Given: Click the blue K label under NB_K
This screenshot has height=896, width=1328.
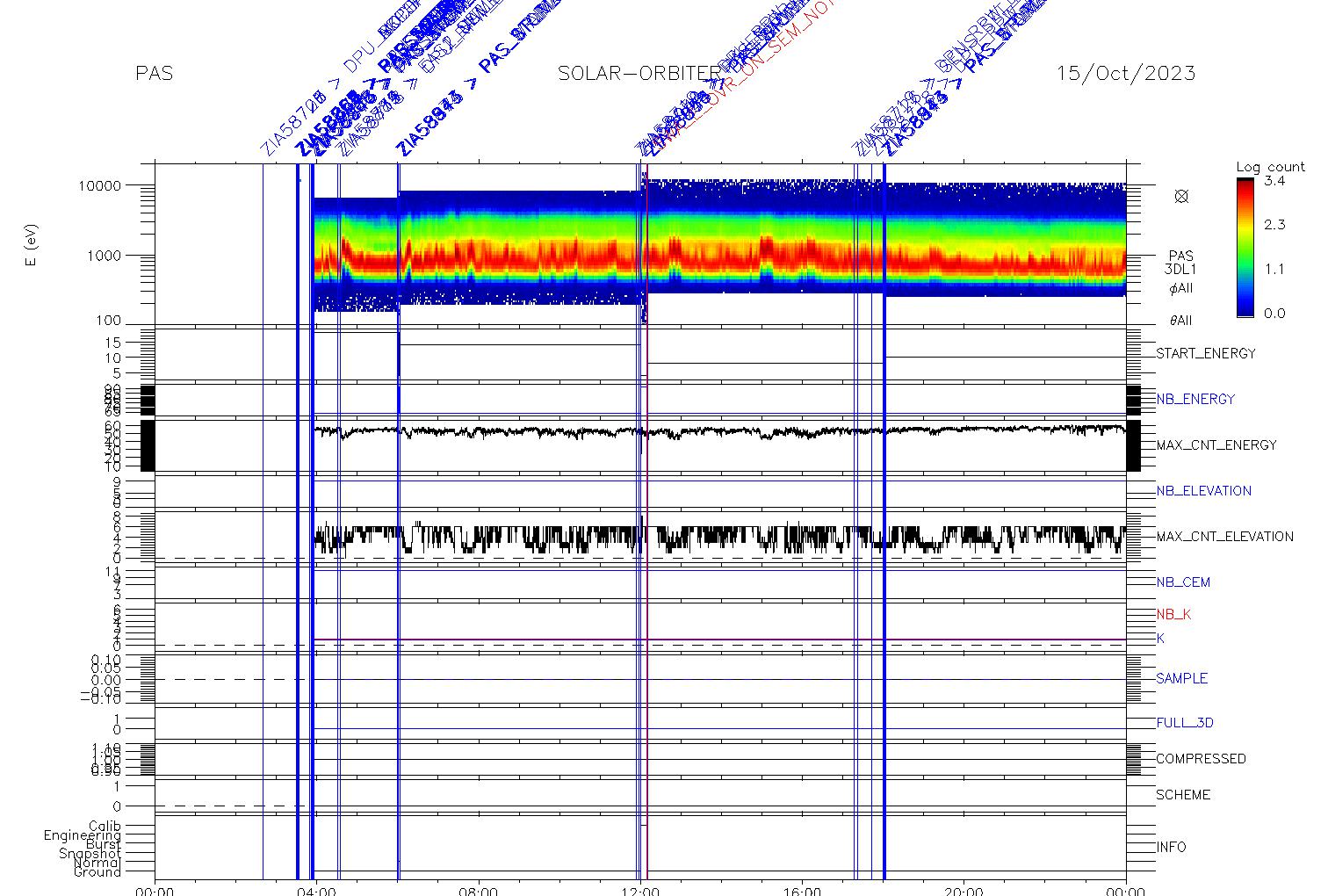Looking at the screenshot, I should tap(1160, 639).
